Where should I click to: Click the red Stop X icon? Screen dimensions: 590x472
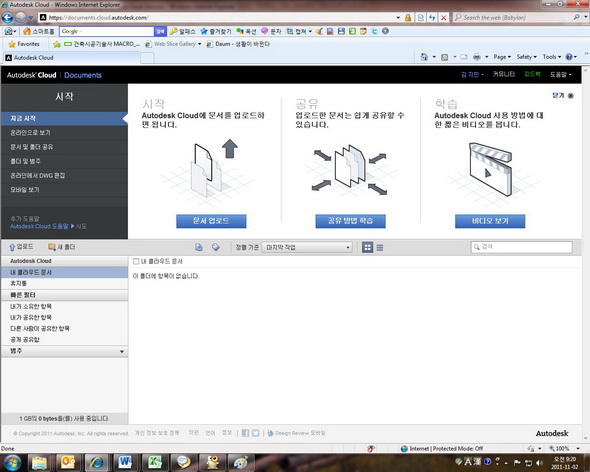click(x=444, y=17)
